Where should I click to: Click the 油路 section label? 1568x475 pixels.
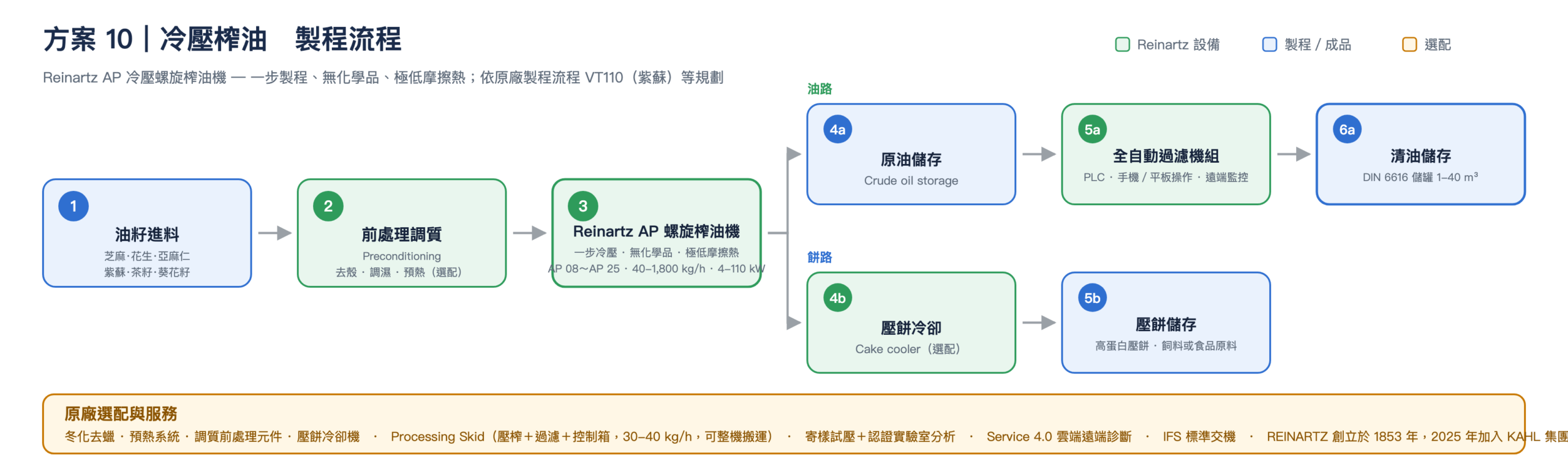click(820, 89)
